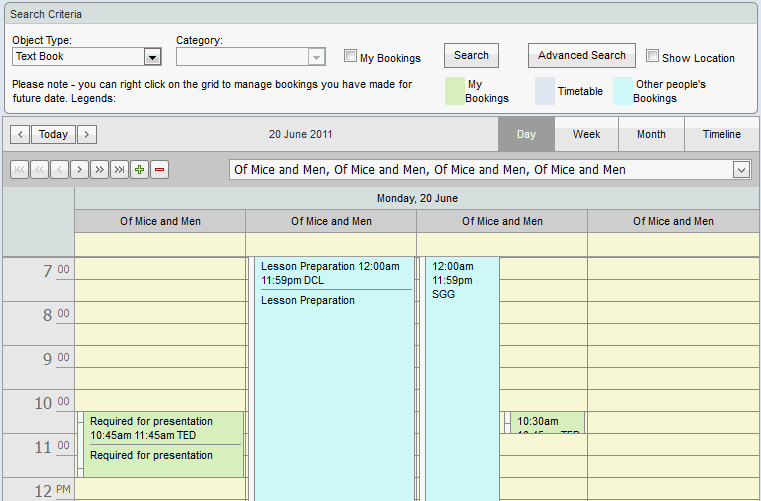Click the 20 June 2011 date label
This screenshot has height=501, width=761.
tap(300, 134)
